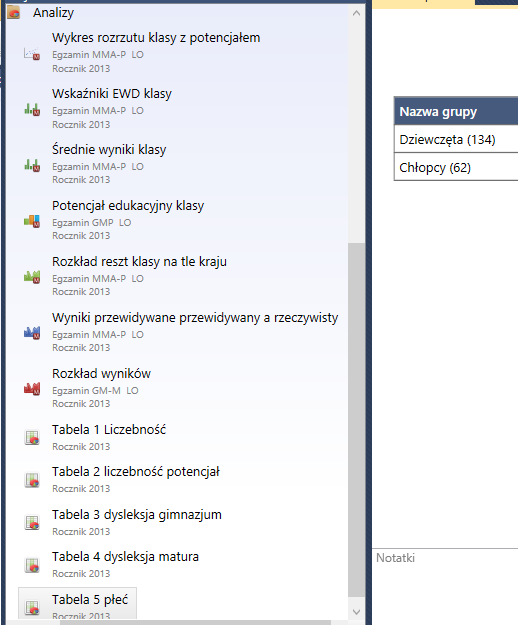
Task: Click 'Egzamin GMP LO' under Potencjał edukacyjny
Action: (x=92, y=222)
